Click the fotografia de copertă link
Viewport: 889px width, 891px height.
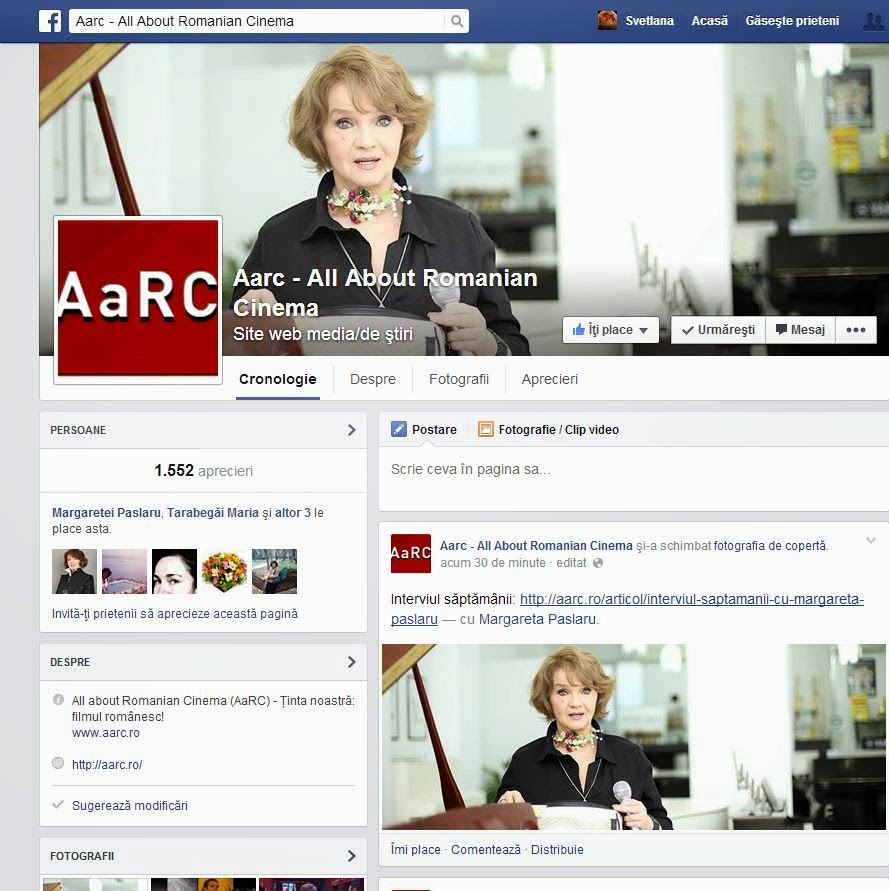770,546
